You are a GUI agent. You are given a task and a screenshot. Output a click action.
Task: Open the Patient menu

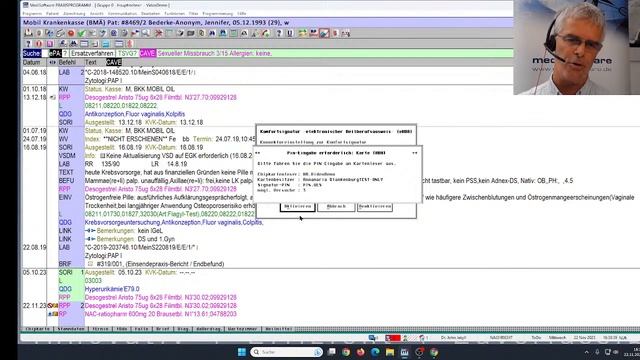pyautogui.click(x=52, y=13)
